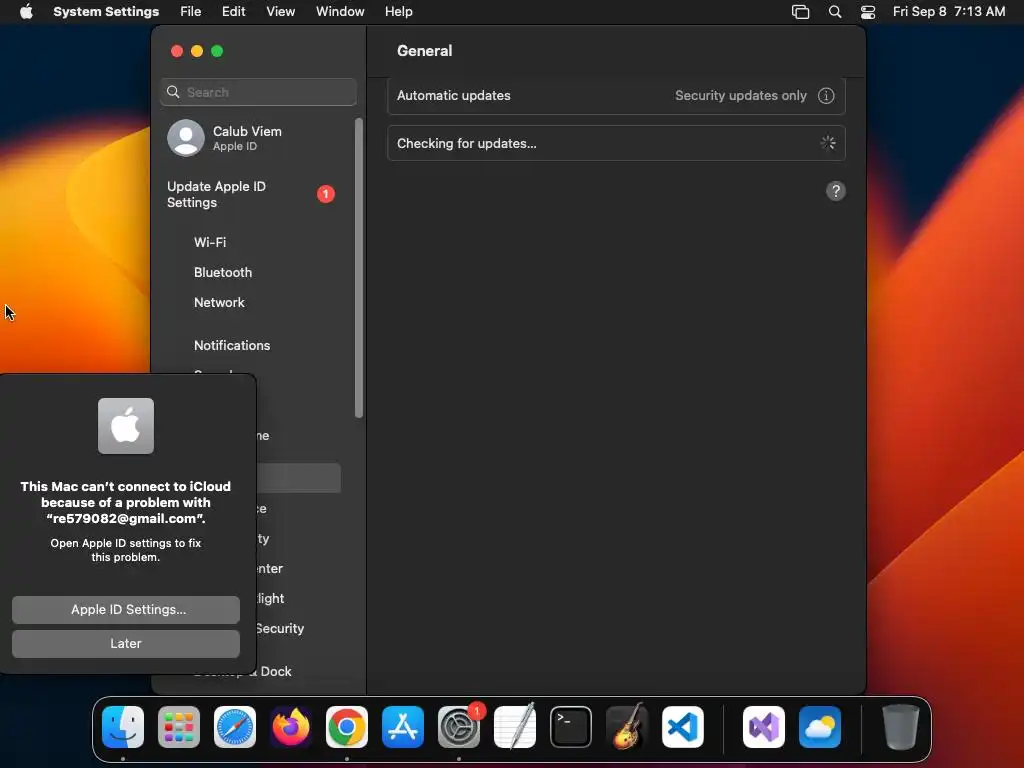
Task: Click the Apple logo in iCloud dialog
Action: 126,426
